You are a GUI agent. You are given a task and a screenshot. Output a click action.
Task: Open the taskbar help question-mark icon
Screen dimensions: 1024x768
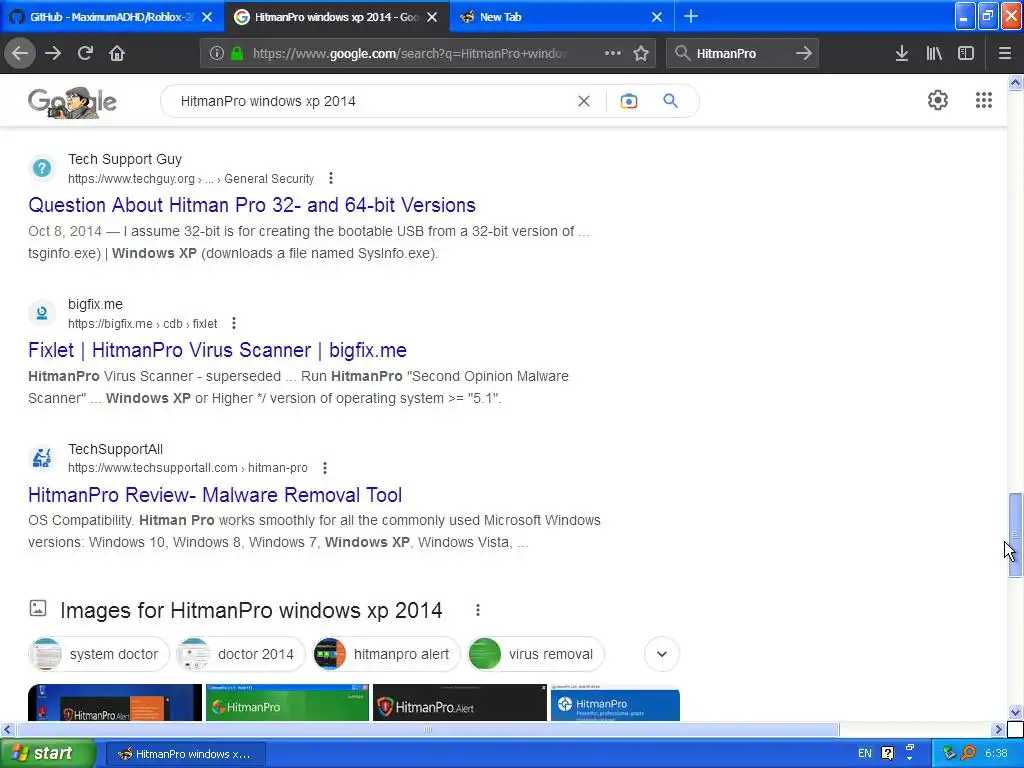point(888,753)
